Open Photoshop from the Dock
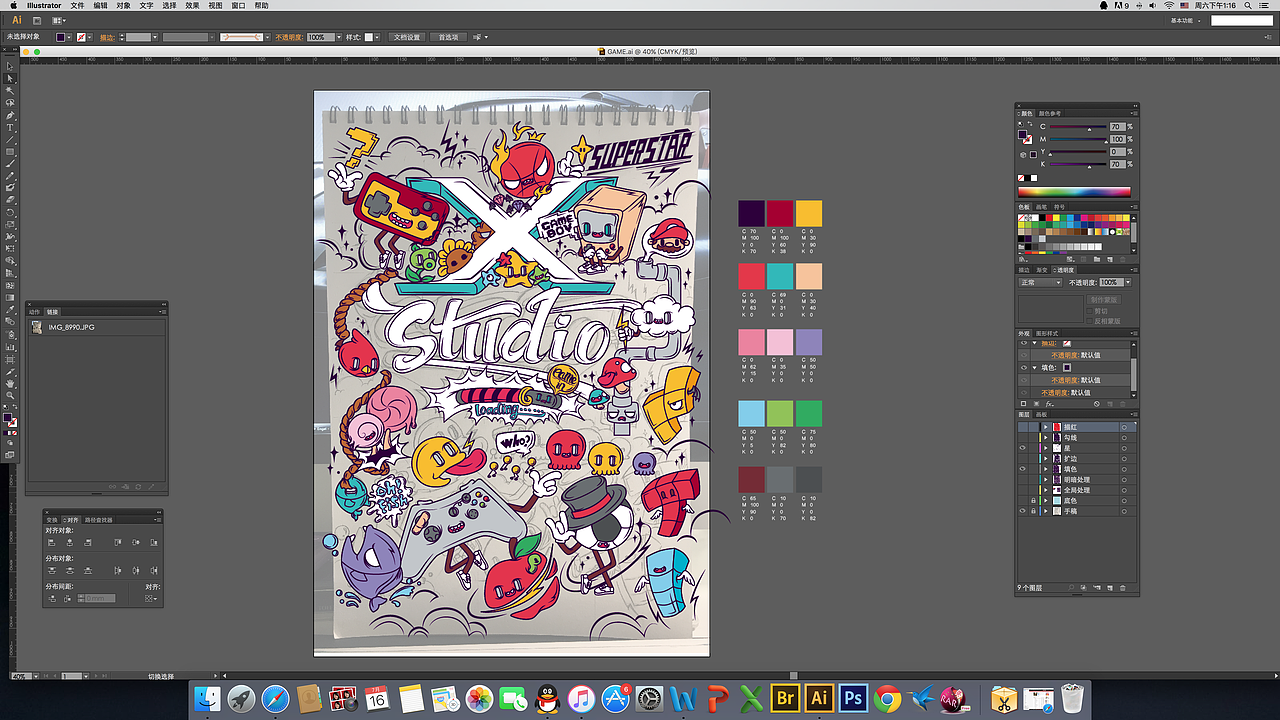The width and height of the screenshot is (1280, 720). [x=853, y=697]
